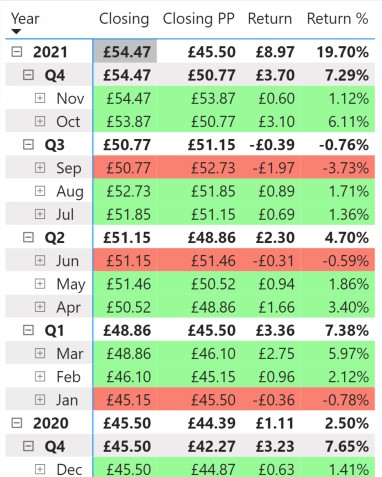The image size is (382, 477).
Task: Expand the Oct month row
Action: tap(40, 121)
